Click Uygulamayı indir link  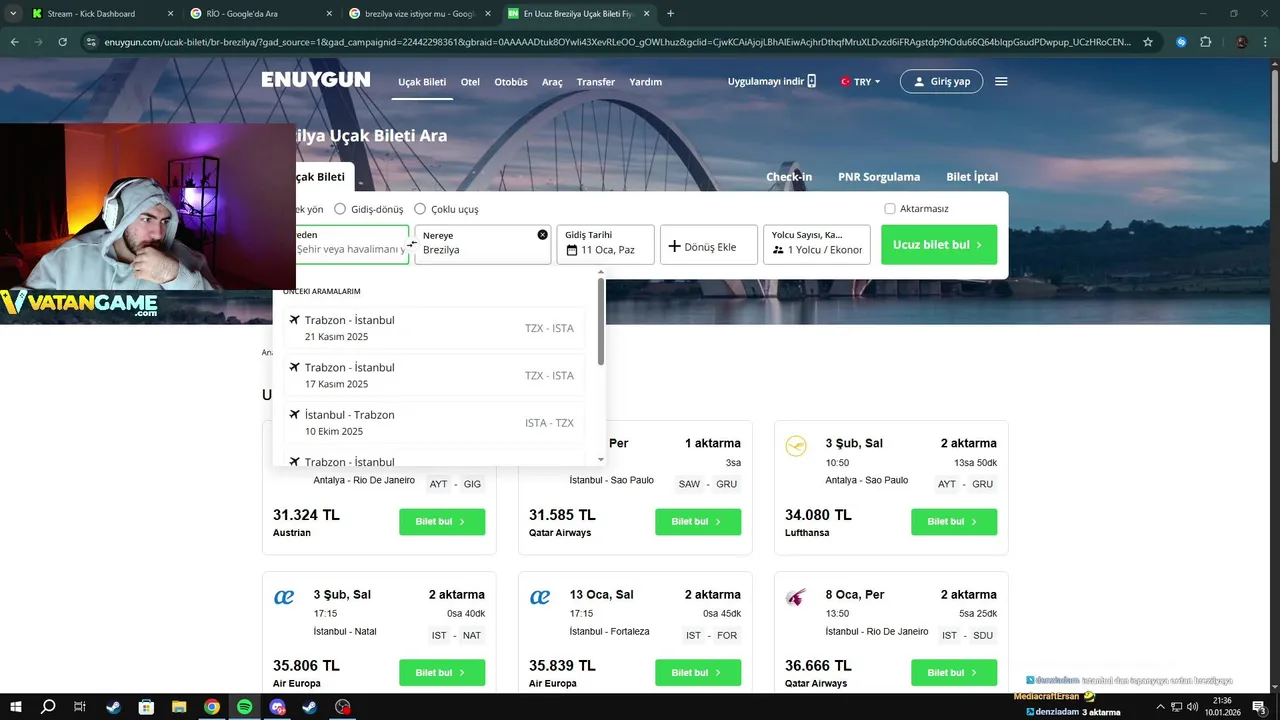click(772, 81)
